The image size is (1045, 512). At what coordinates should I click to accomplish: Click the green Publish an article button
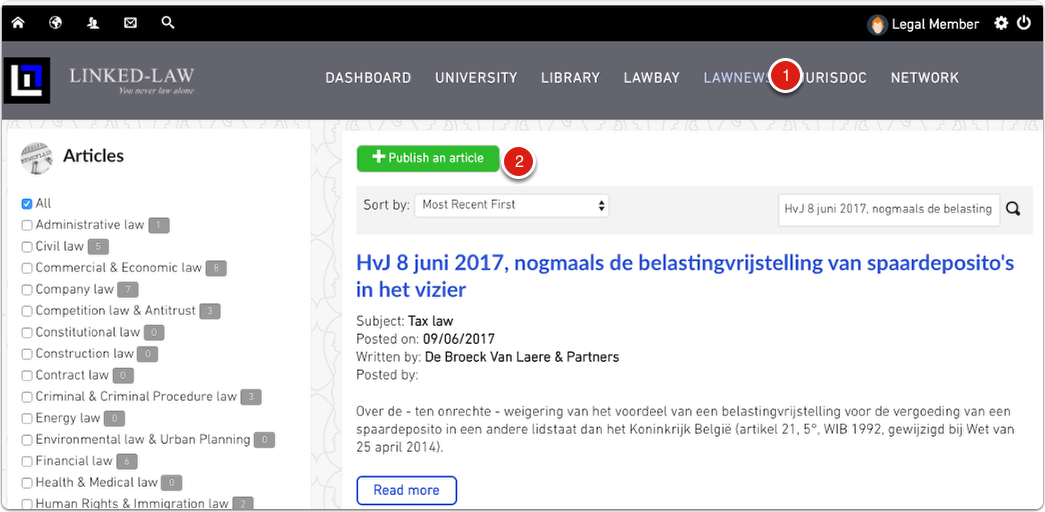click(x=428, y=158)
